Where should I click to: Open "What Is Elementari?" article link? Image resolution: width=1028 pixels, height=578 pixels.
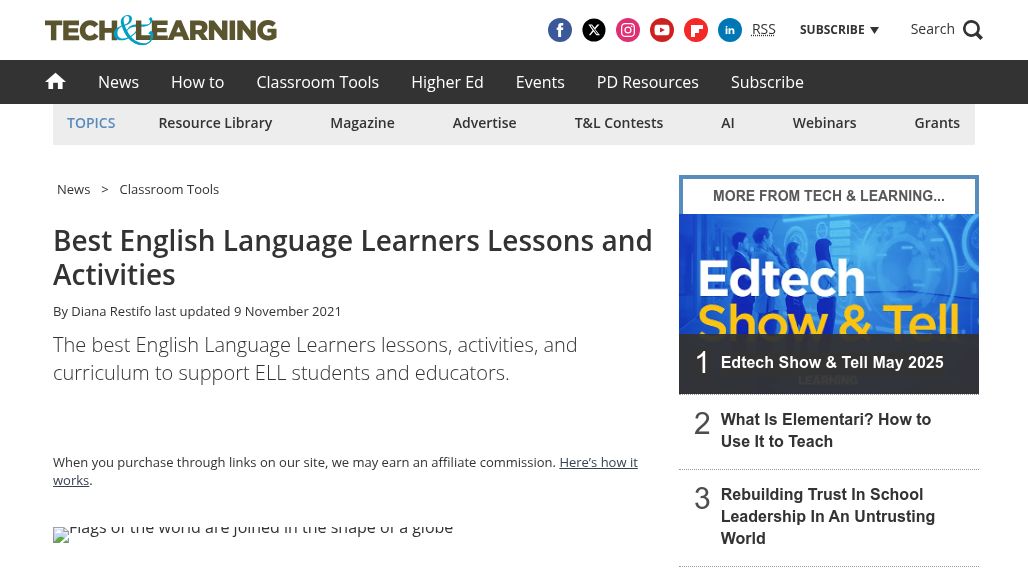(825, 431)
